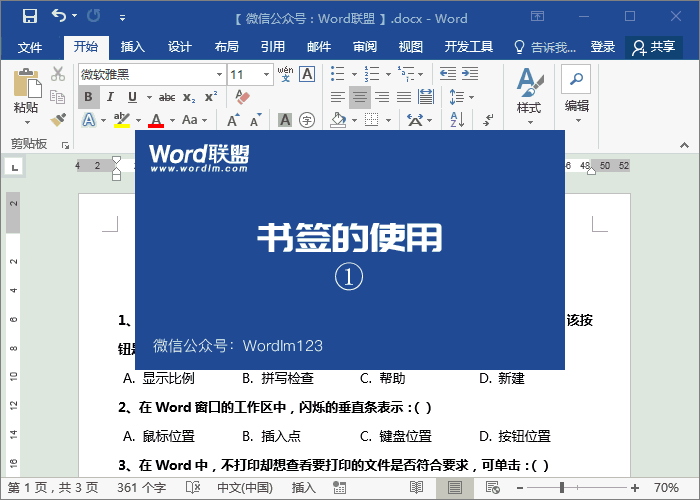The image size is (700, 500).
Task: Click the 共享 share button
Action: point(654,47)
